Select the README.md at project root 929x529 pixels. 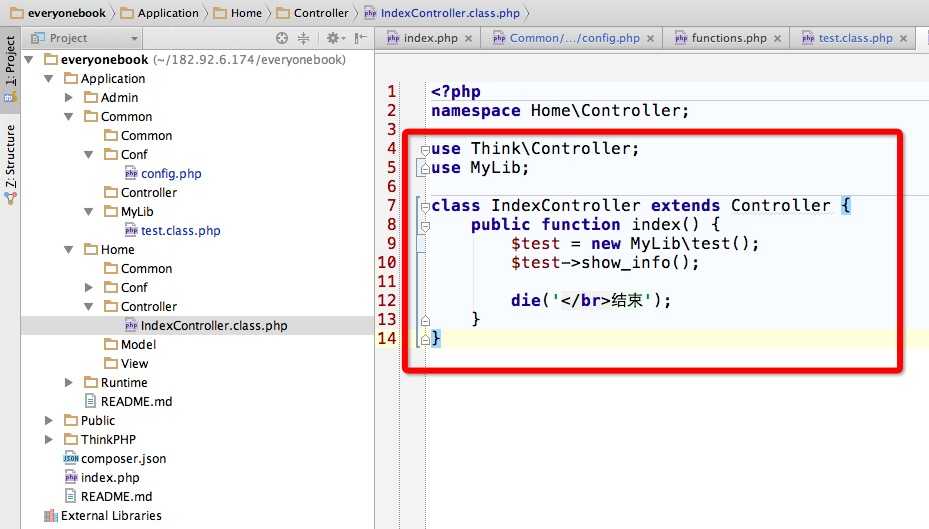point(116,496)
